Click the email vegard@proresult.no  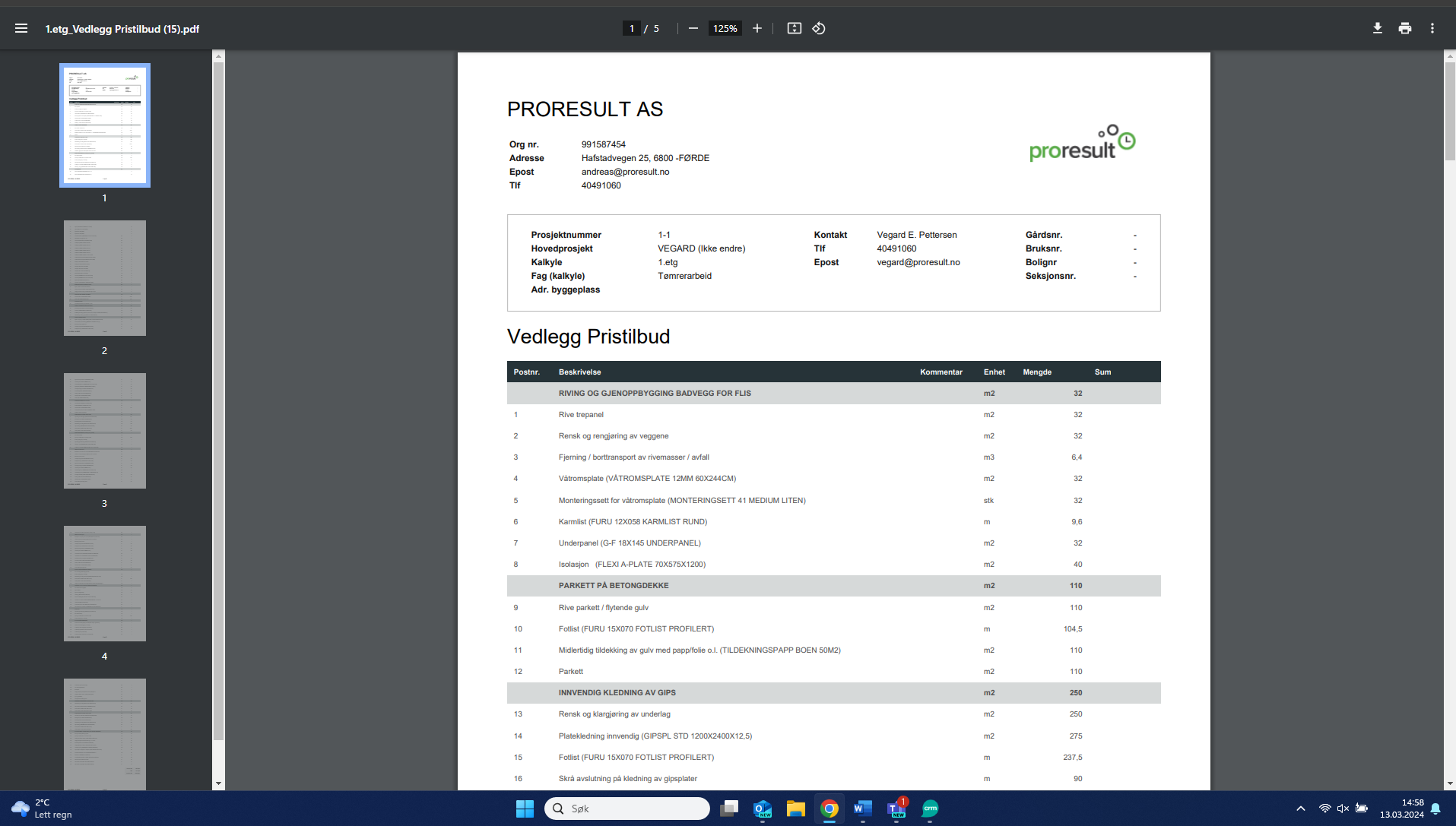918,262
